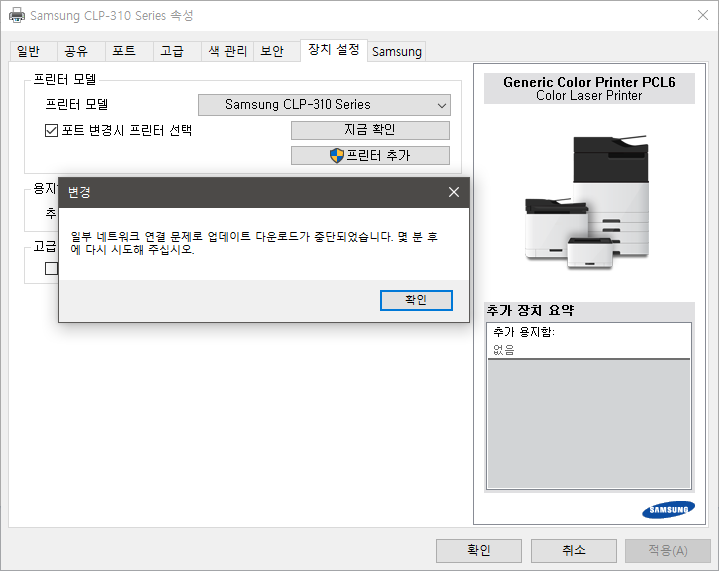Click the printer icon in title bar
The height and width of the screenshot is (571, 719).
click(17, 15)
